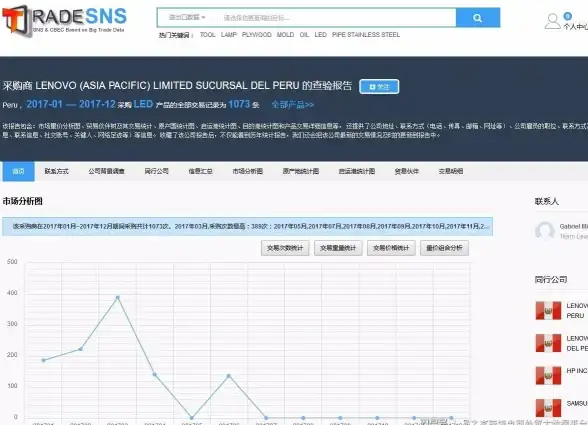Click the notification count badge
This screenshot has width=588, height=425.
click(x=567, y=16)
